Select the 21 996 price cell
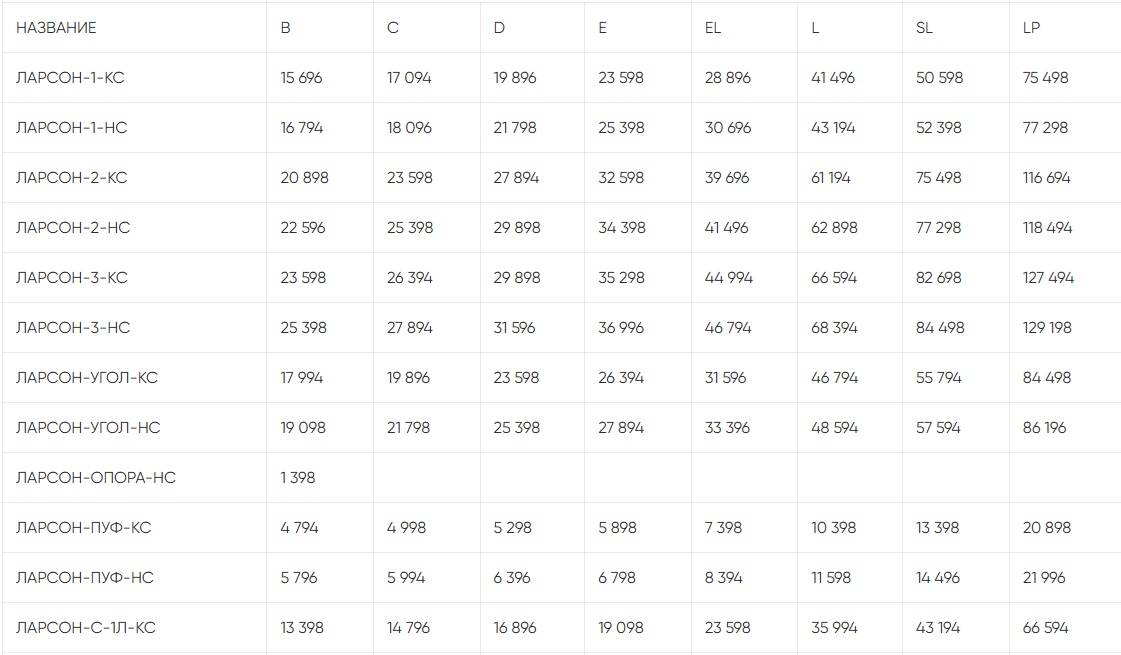This screenshot has width=1121, height=655. [1045, 578]
